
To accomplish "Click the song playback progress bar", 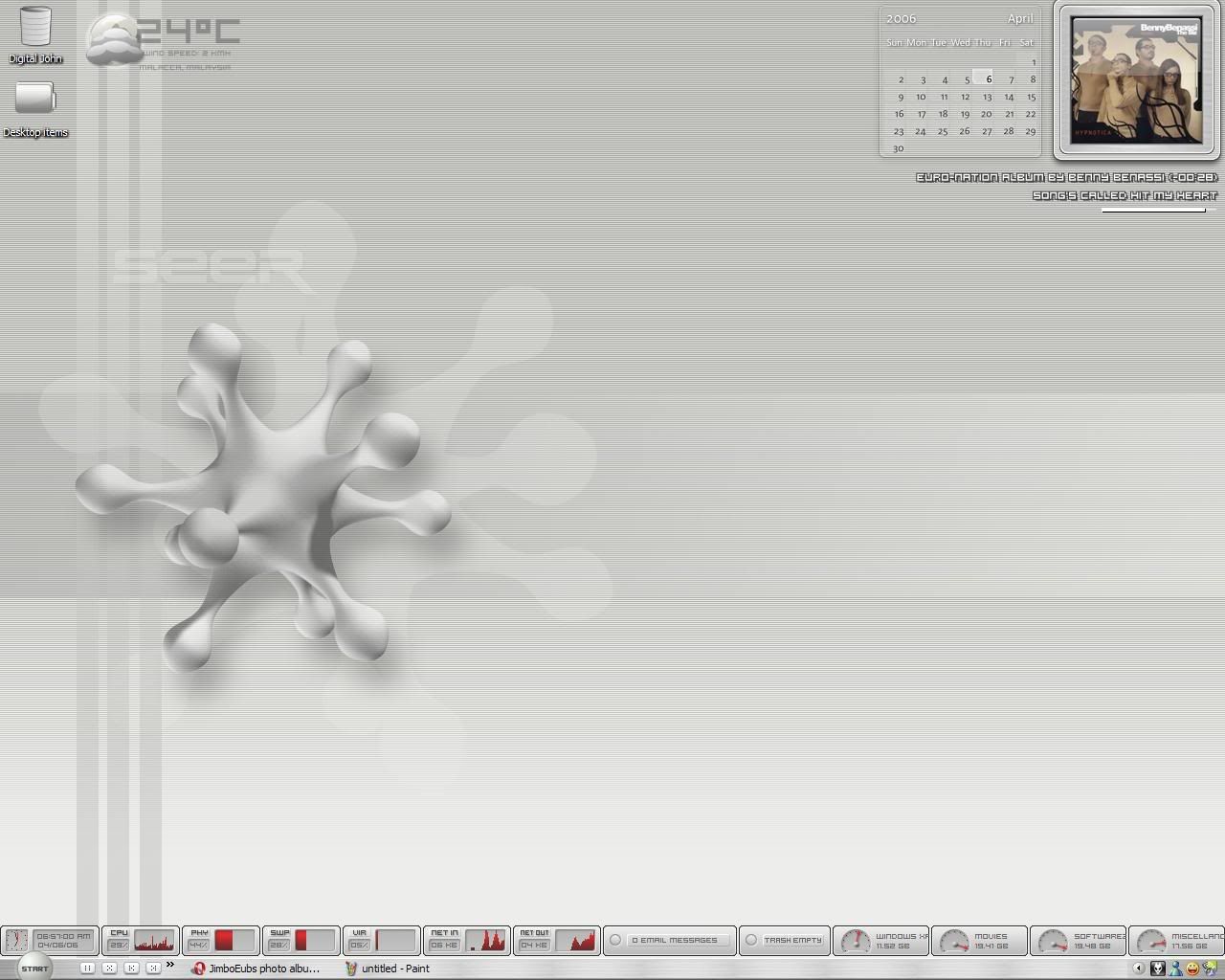I will [1159, 211].
